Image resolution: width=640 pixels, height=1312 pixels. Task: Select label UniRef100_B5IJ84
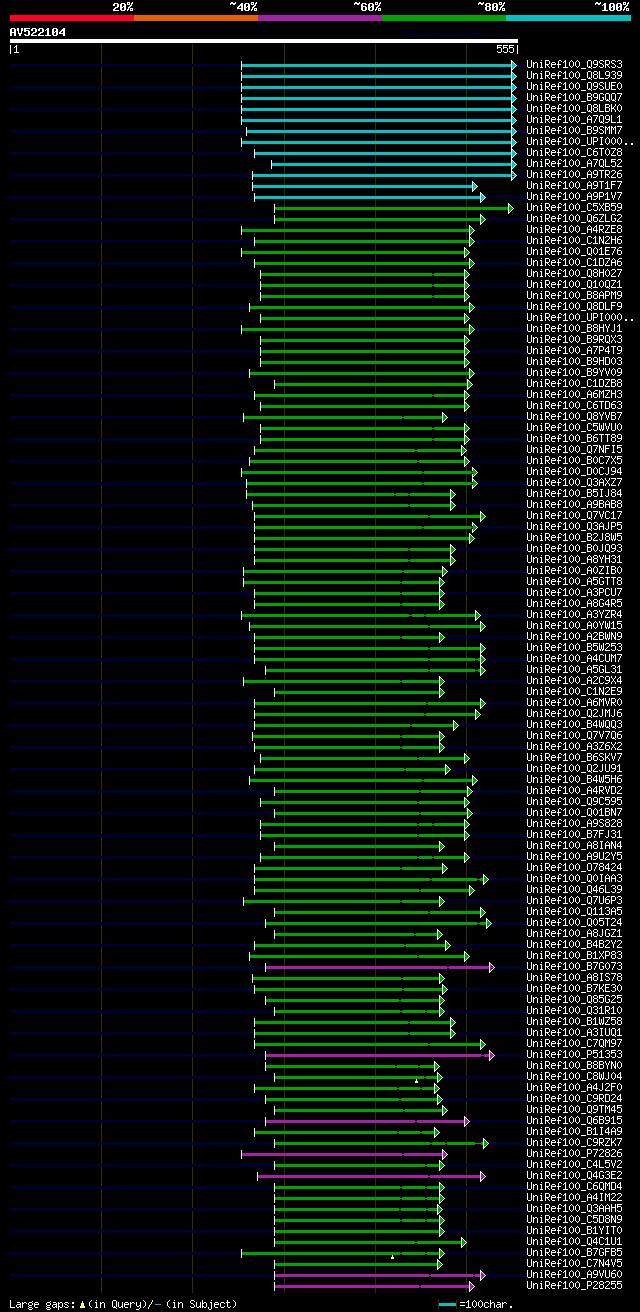574,494
